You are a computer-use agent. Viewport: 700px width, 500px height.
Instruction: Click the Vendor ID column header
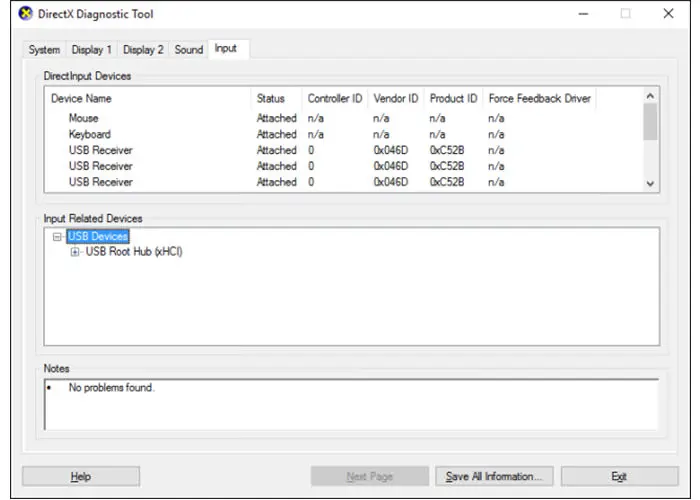[396, 98]
